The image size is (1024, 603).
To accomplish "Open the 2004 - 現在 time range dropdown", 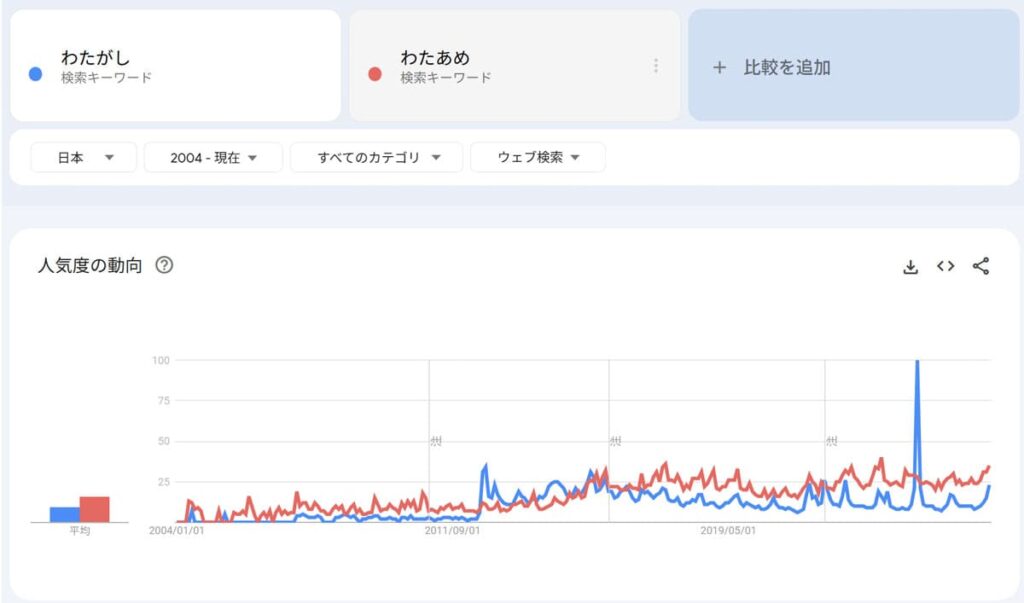I will pos(213,157).
